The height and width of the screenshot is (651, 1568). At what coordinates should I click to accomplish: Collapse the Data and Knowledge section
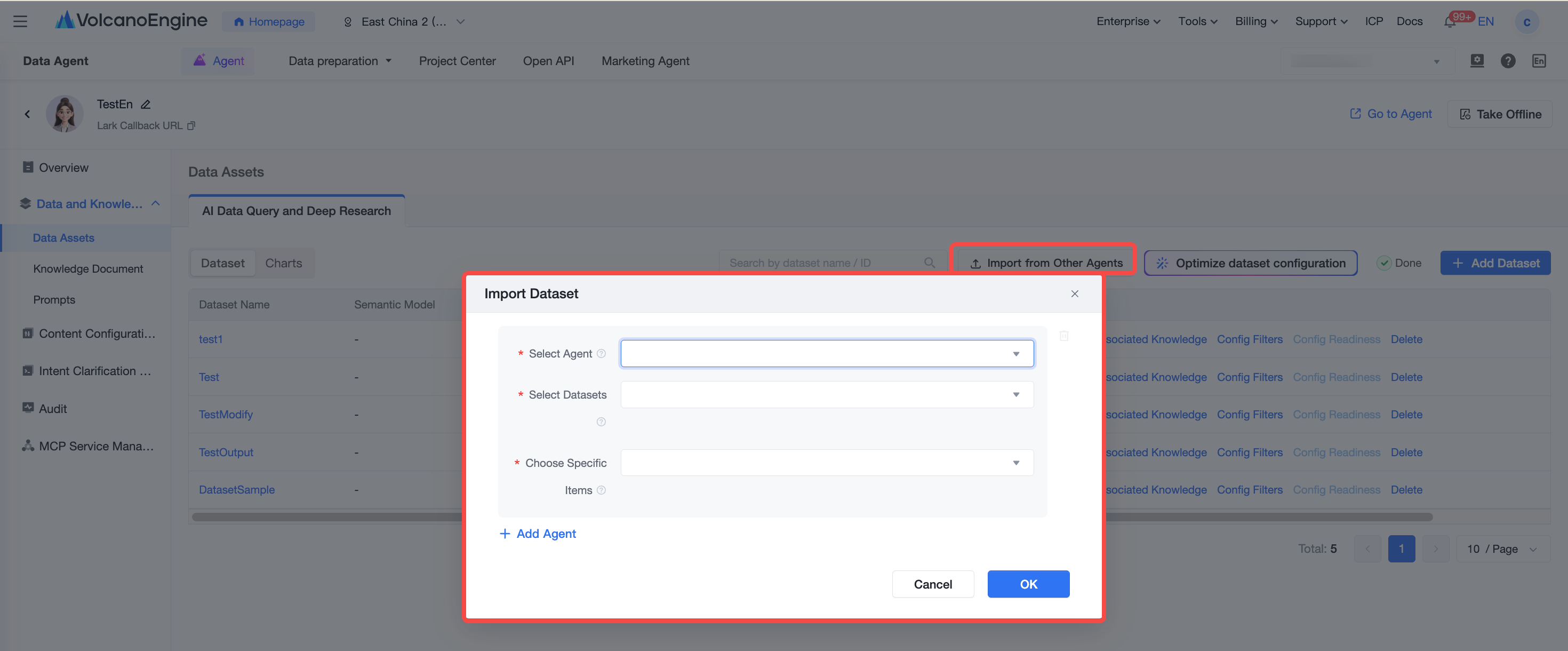tap(155, 203)
